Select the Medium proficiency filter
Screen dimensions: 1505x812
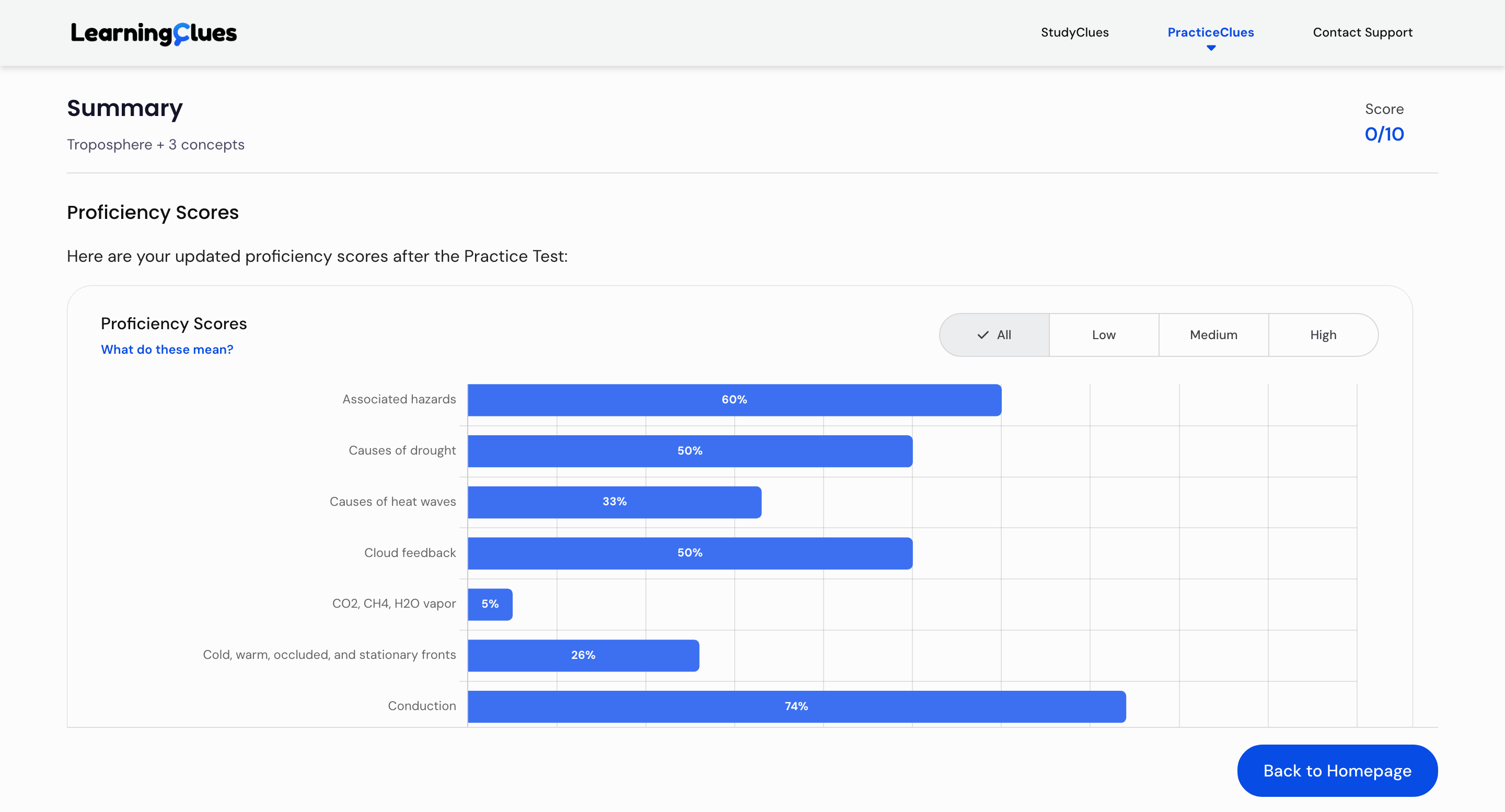[x=1213, y=335]
